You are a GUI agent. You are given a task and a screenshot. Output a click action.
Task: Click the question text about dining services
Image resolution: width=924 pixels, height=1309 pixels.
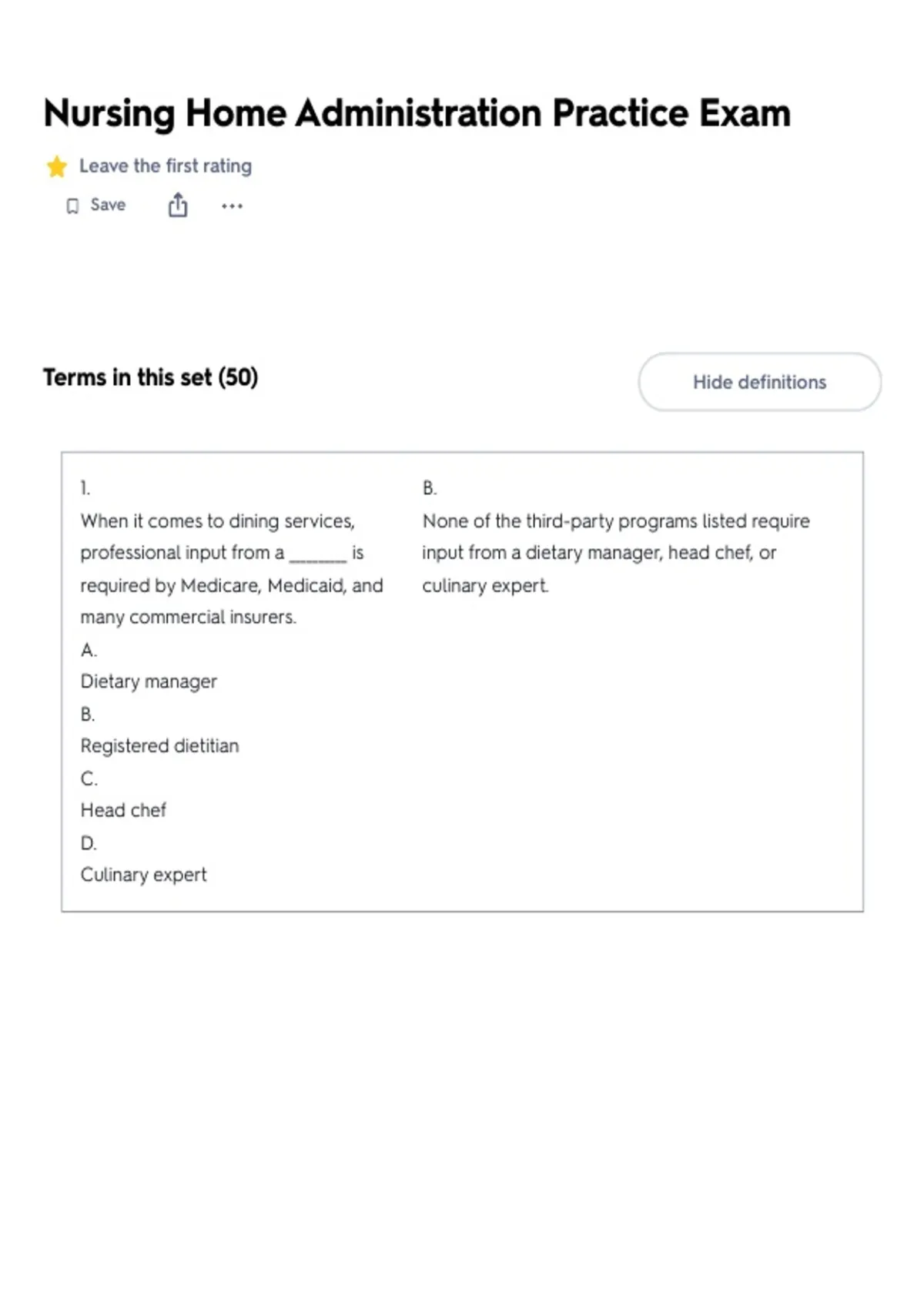point(231,569)
